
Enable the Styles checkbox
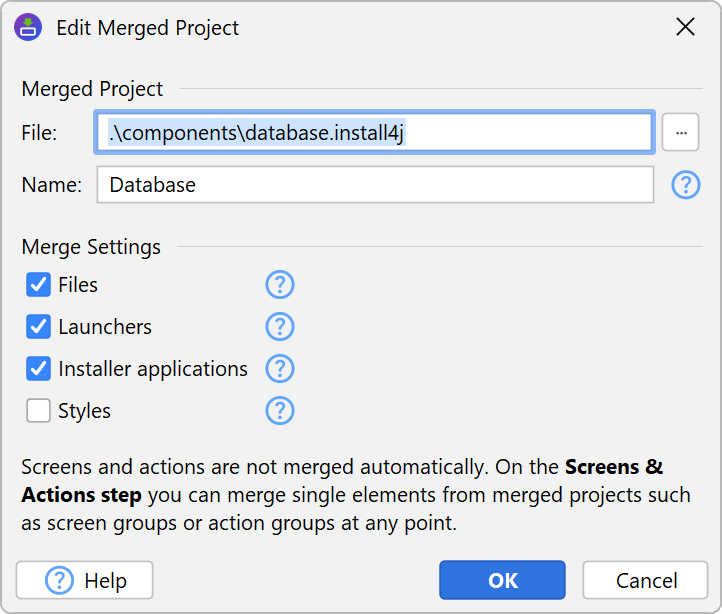pyautogui.click(x=39, y=411)
